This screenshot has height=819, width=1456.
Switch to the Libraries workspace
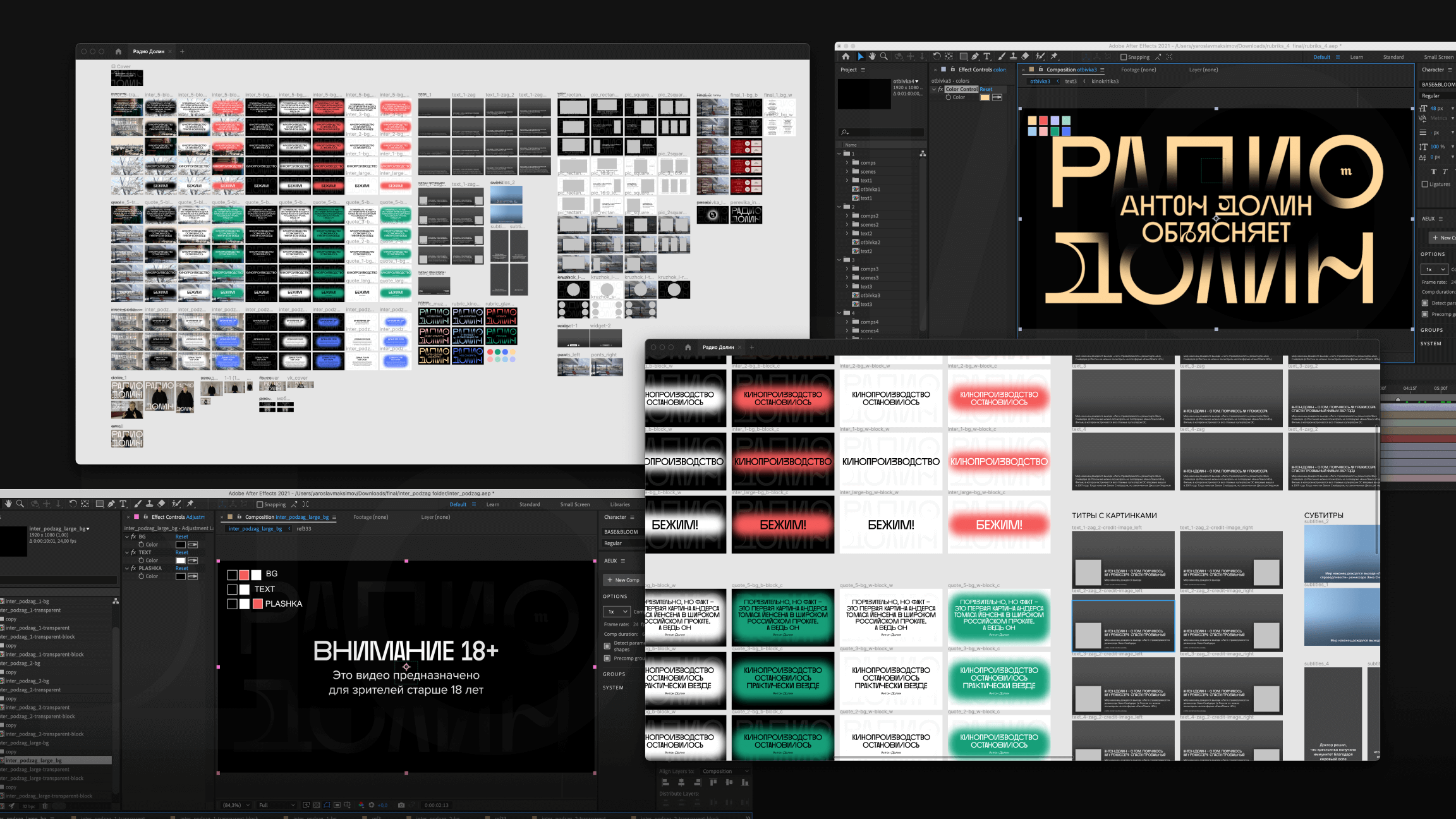[x=619, y=504]
